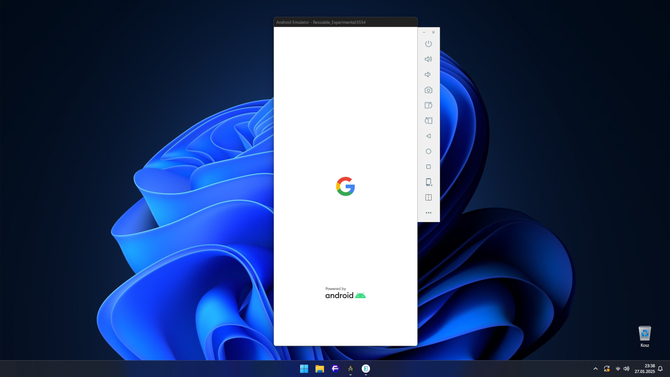
Task: Minimize the emulator toolbar panel
Action: point(424,32)
